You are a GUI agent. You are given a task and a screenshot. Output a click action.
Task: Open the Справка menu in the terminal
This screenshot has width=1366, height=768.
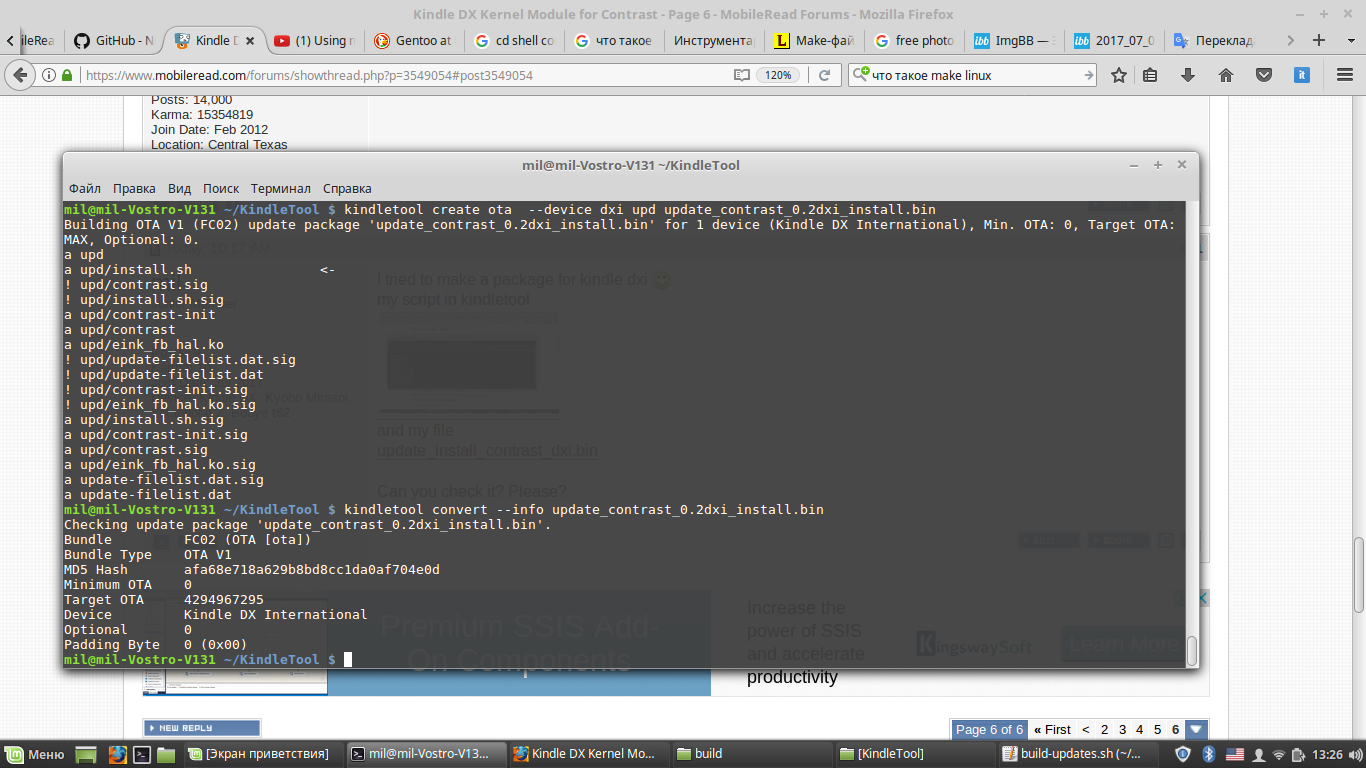(347, 188)
